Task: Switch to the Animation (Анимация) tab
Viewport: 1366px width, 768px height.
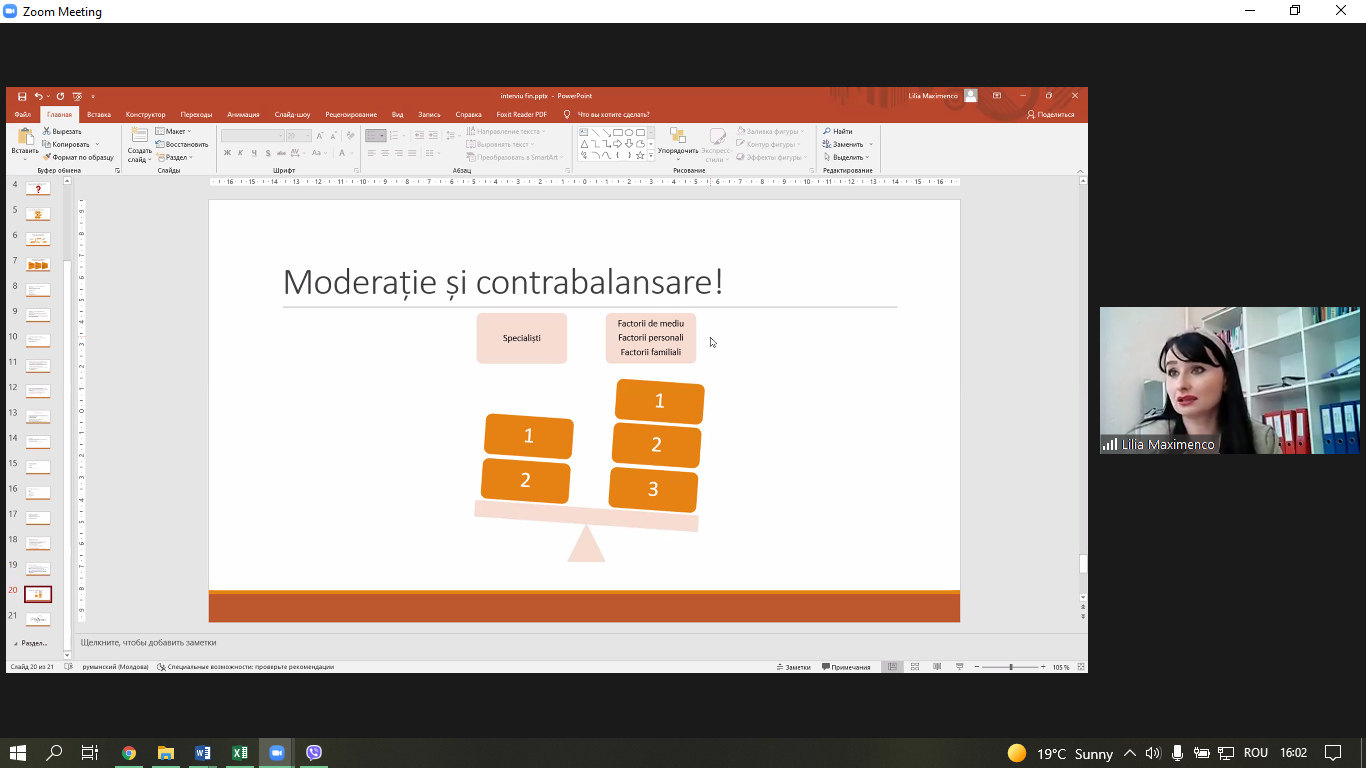Action: pos(243,115)
